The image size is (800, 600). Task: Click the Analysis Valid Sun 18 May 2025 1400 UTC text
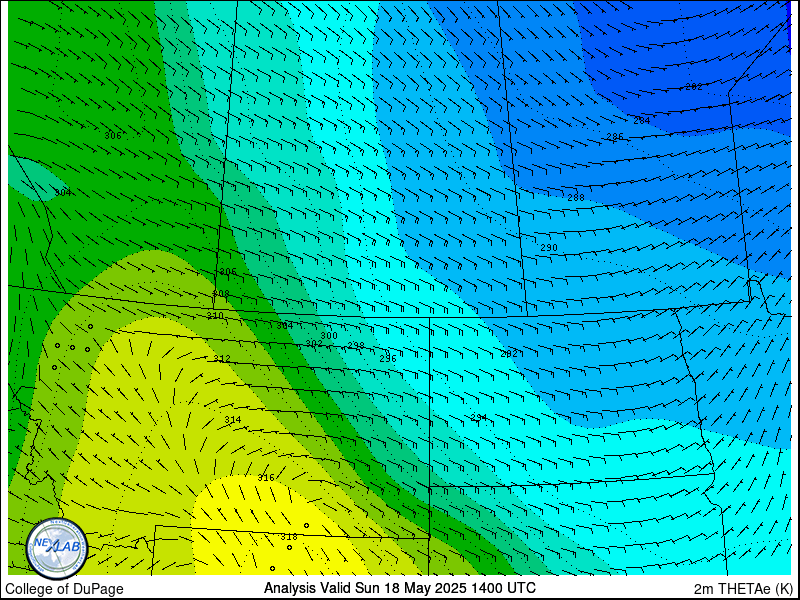coord(399,588)
